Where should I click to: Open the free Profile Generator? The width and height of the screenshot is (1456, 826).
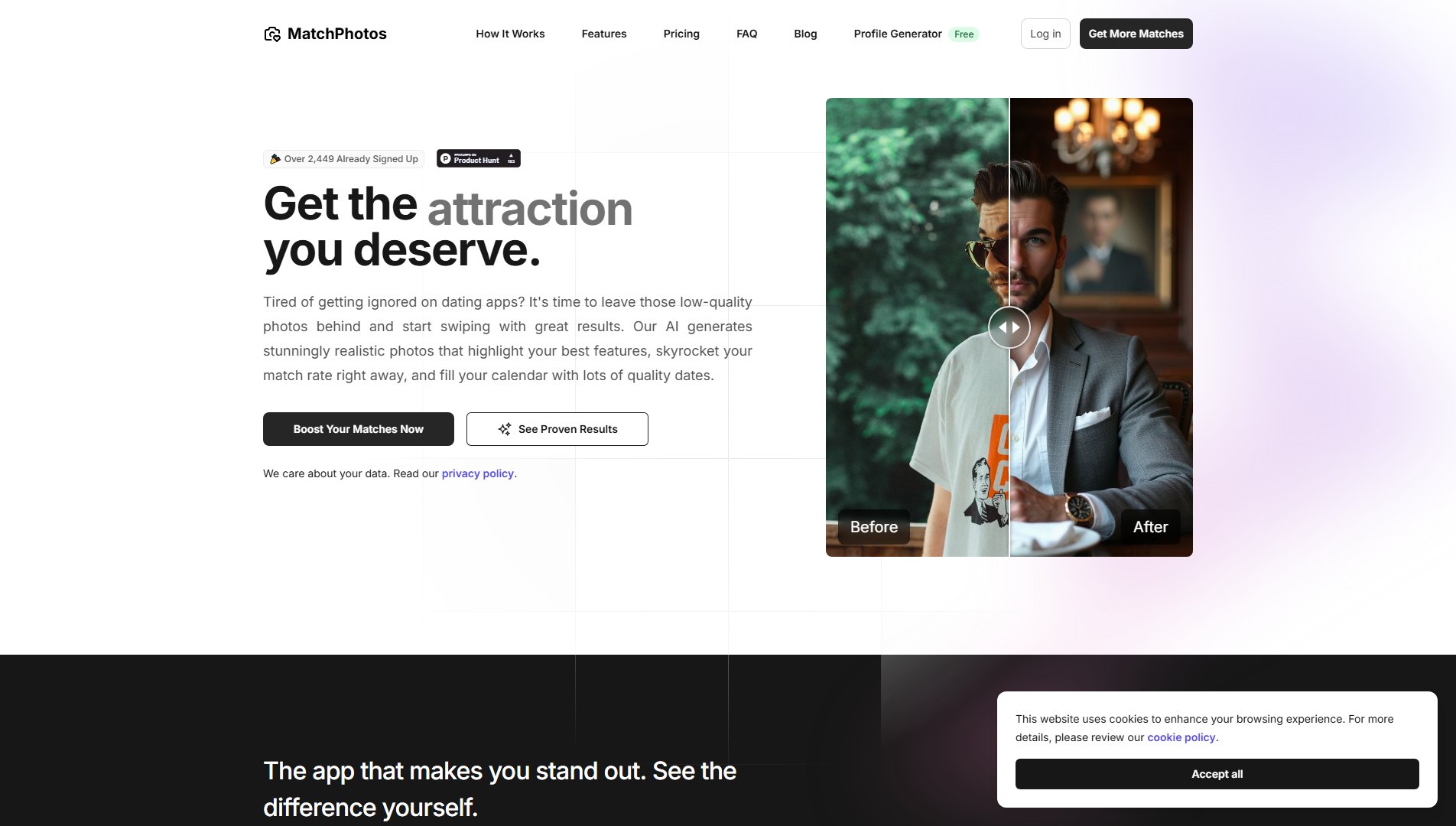pyautogui.click(x=916, y=34)
